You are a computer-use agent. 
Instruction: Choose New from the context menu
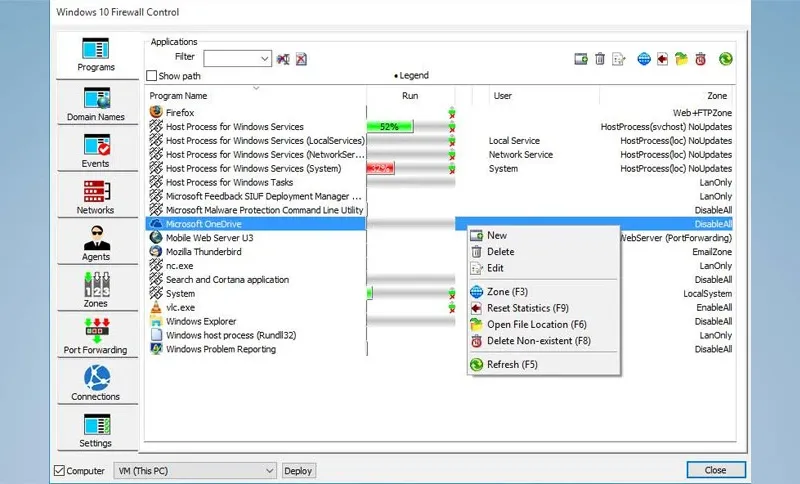coord(544,236)
